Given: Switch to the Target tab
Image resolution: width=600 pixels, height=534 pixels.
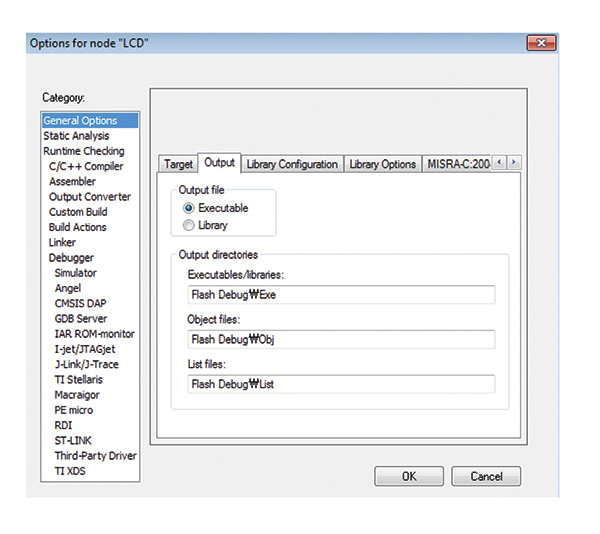Looking at the screenshot, I should click(x=178, y=164).
